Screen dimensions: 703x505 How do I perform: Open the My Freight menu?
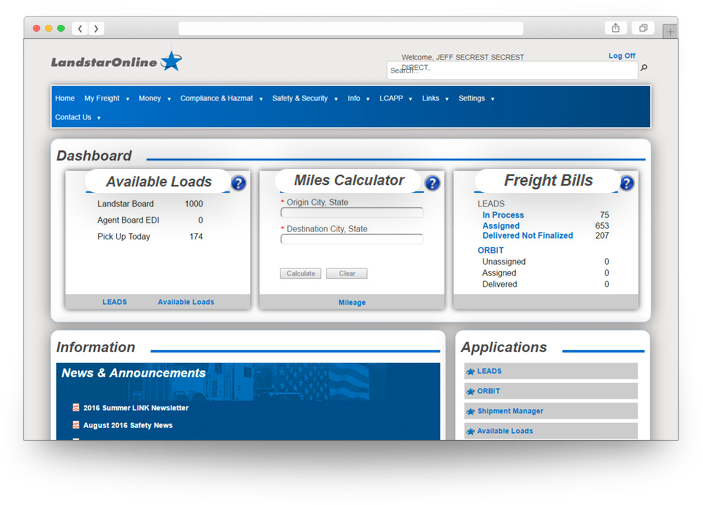(x=102, y=98)
